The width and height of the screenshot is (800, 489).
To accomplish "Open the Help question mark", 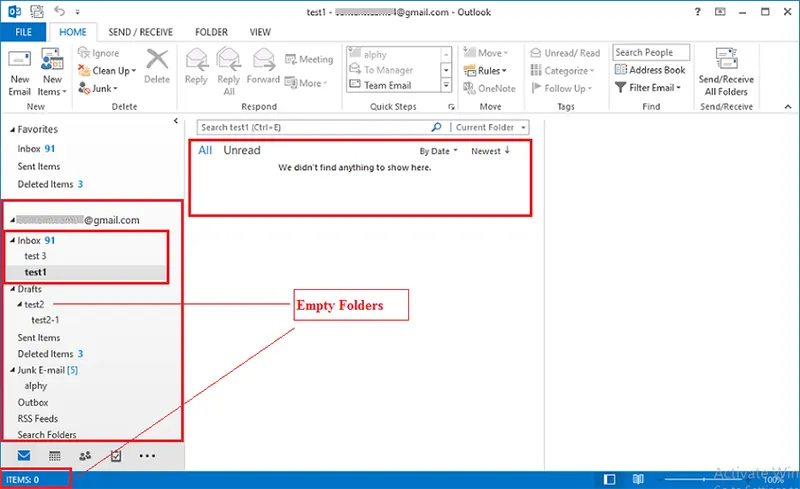I will point(697,11).
